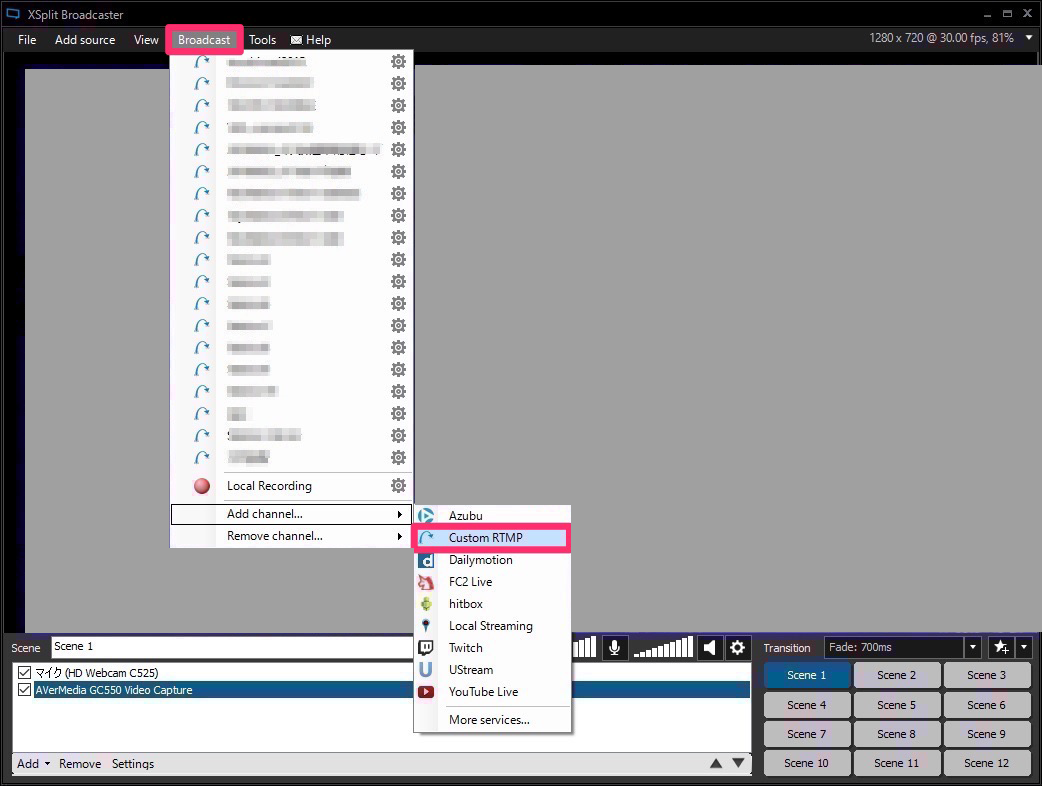Open the View menu
Viewport: 1042px width, 786px height.
coord(146,40)
